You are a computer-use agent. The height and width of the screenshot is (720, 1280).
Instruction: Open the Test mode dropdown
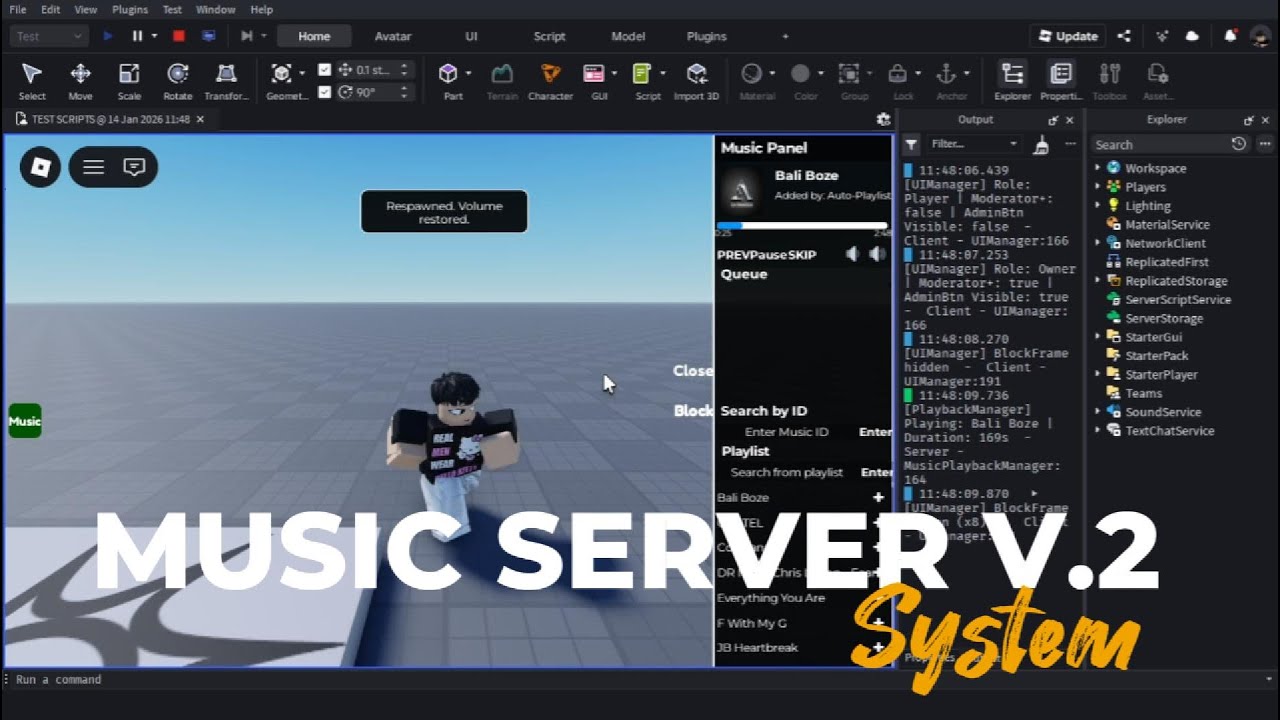click(49, 36)
